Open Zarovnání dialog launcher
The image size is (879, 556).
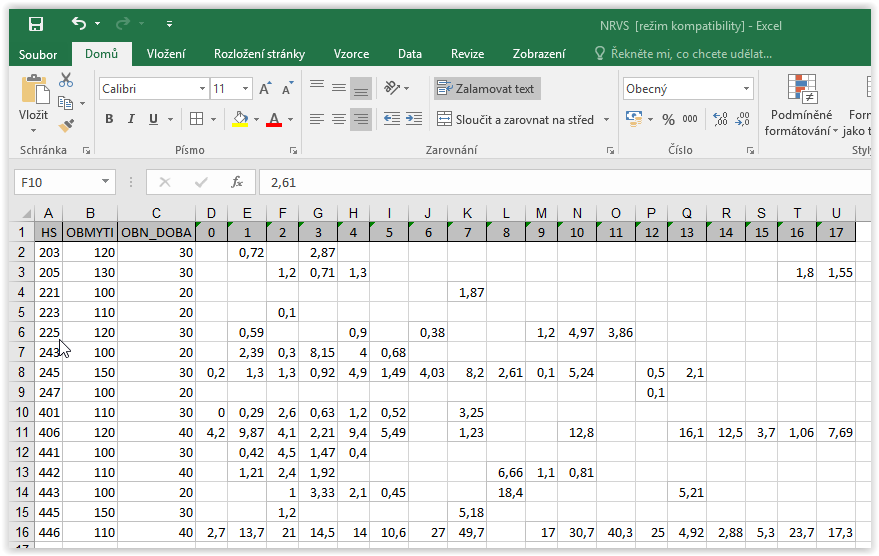pos(610,150)
